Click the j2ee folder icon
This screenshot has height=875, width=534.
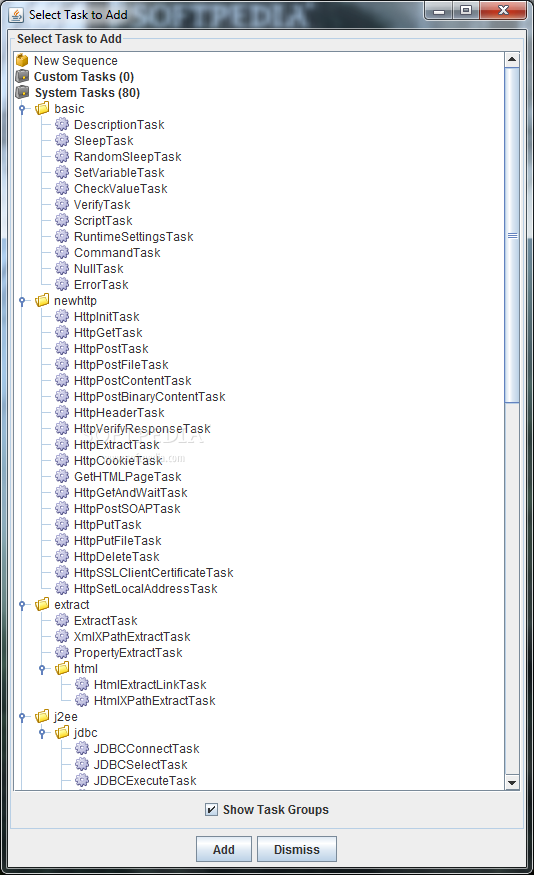click(42, 717)
